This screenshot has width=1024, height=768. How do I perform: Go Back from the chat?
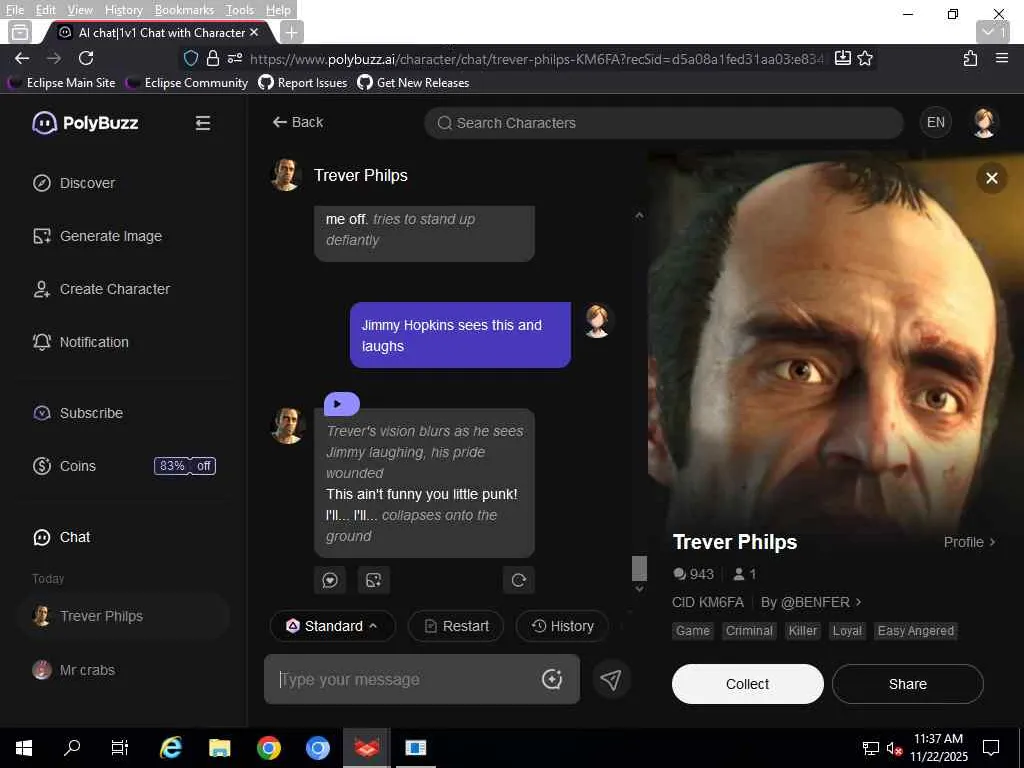pyautogui.click(x=298, y=122)
